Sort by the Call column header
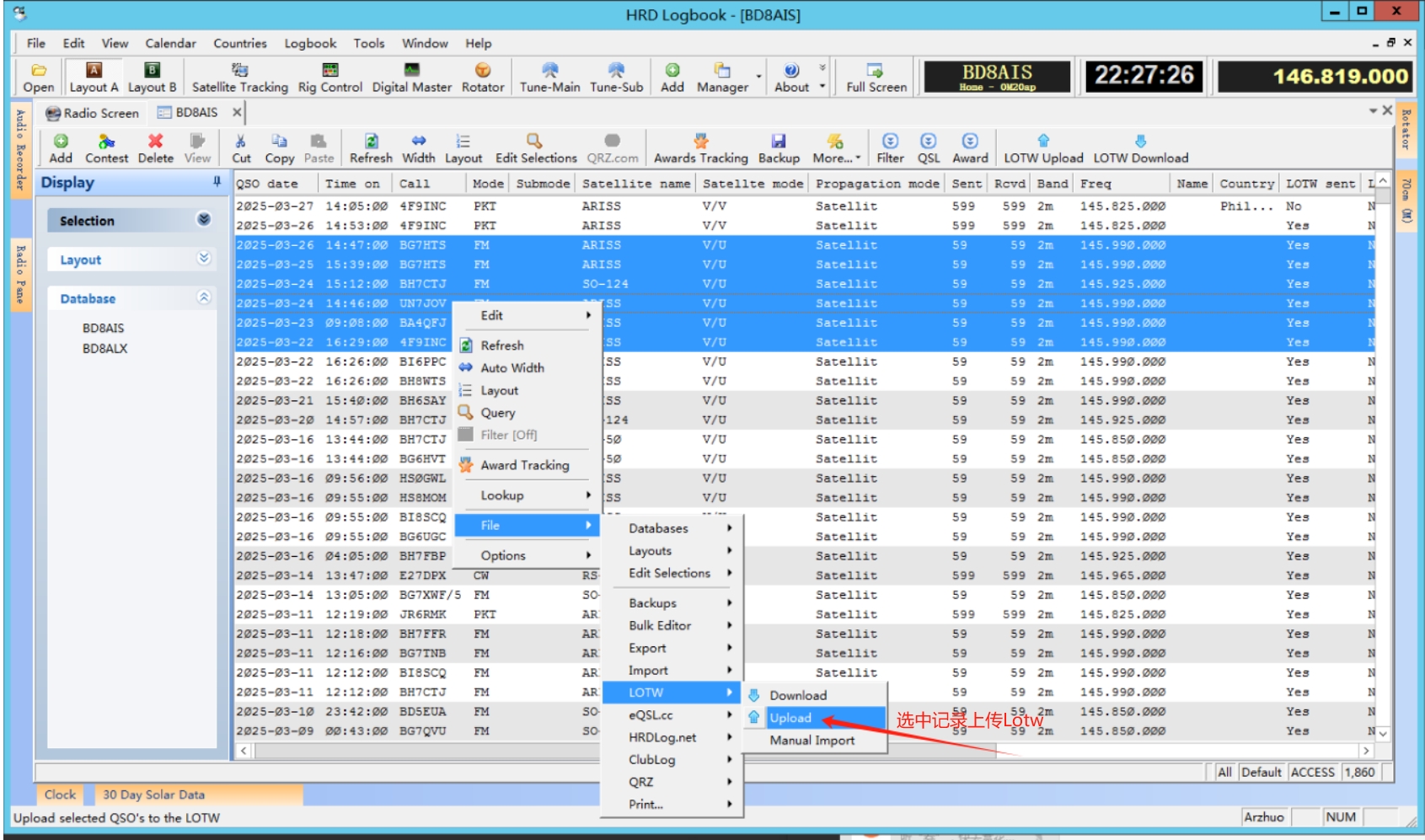Viewport: 1425px width, 840px height. (x=428, y=184)
